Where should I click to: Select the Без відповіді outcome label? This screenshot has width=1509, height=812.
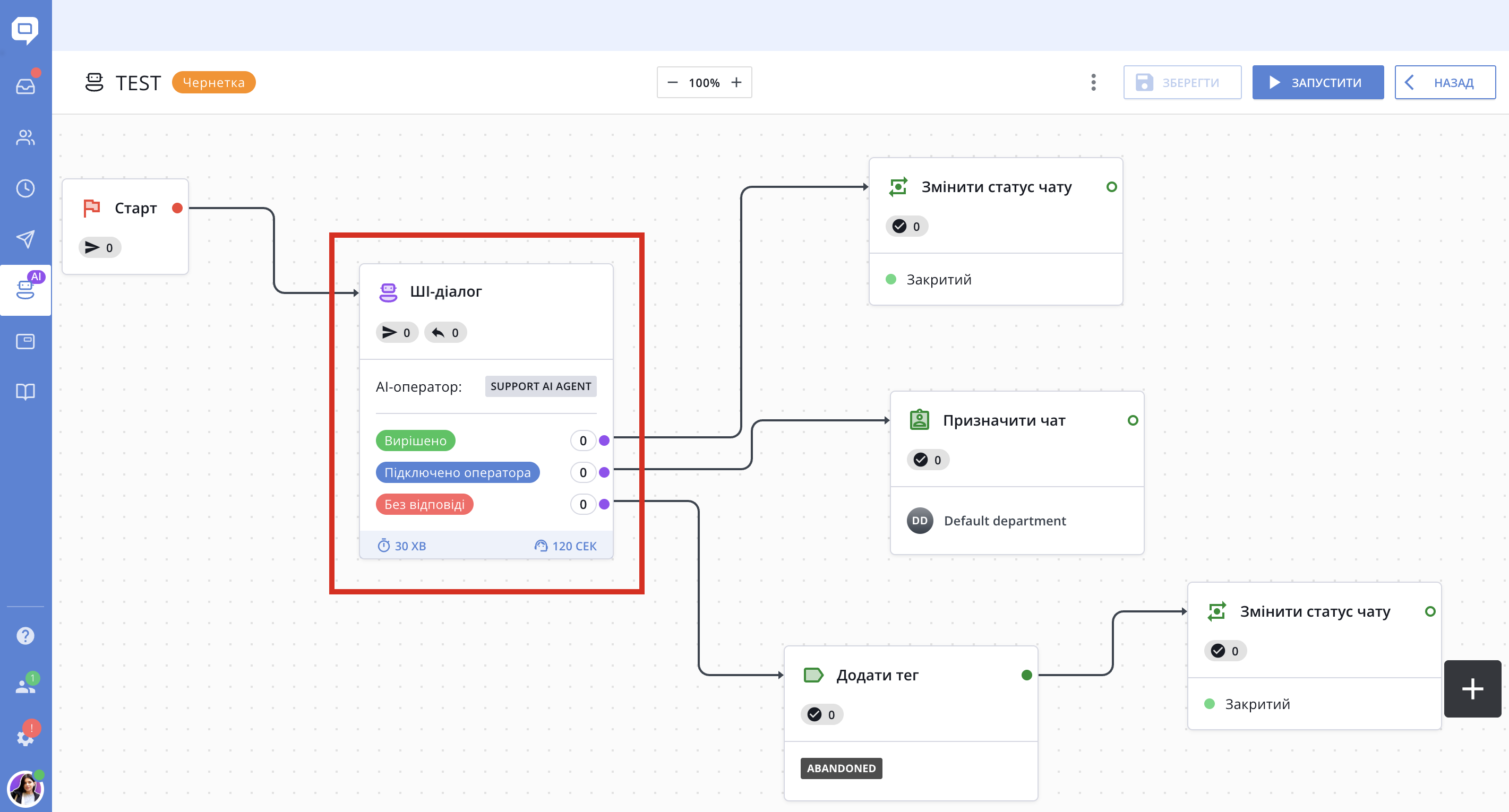(425, 504)
